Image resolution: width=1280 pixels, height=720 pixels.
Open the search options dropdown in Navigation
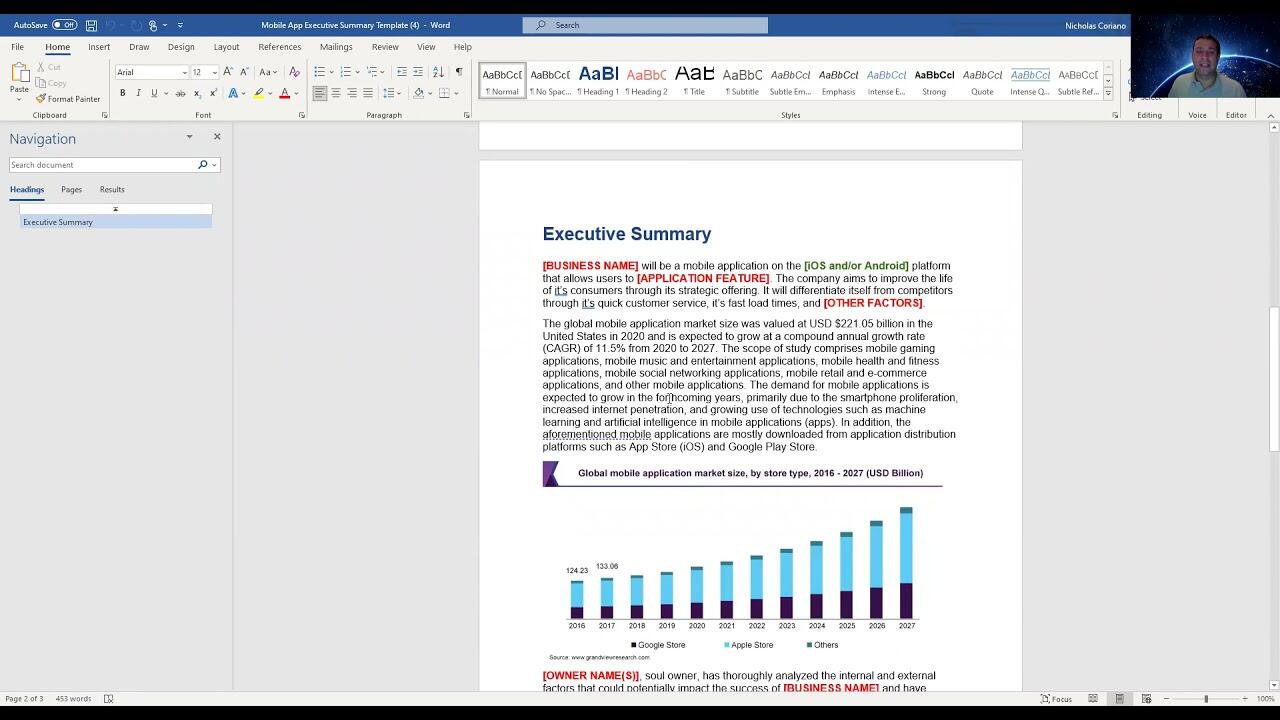[214, 165]
